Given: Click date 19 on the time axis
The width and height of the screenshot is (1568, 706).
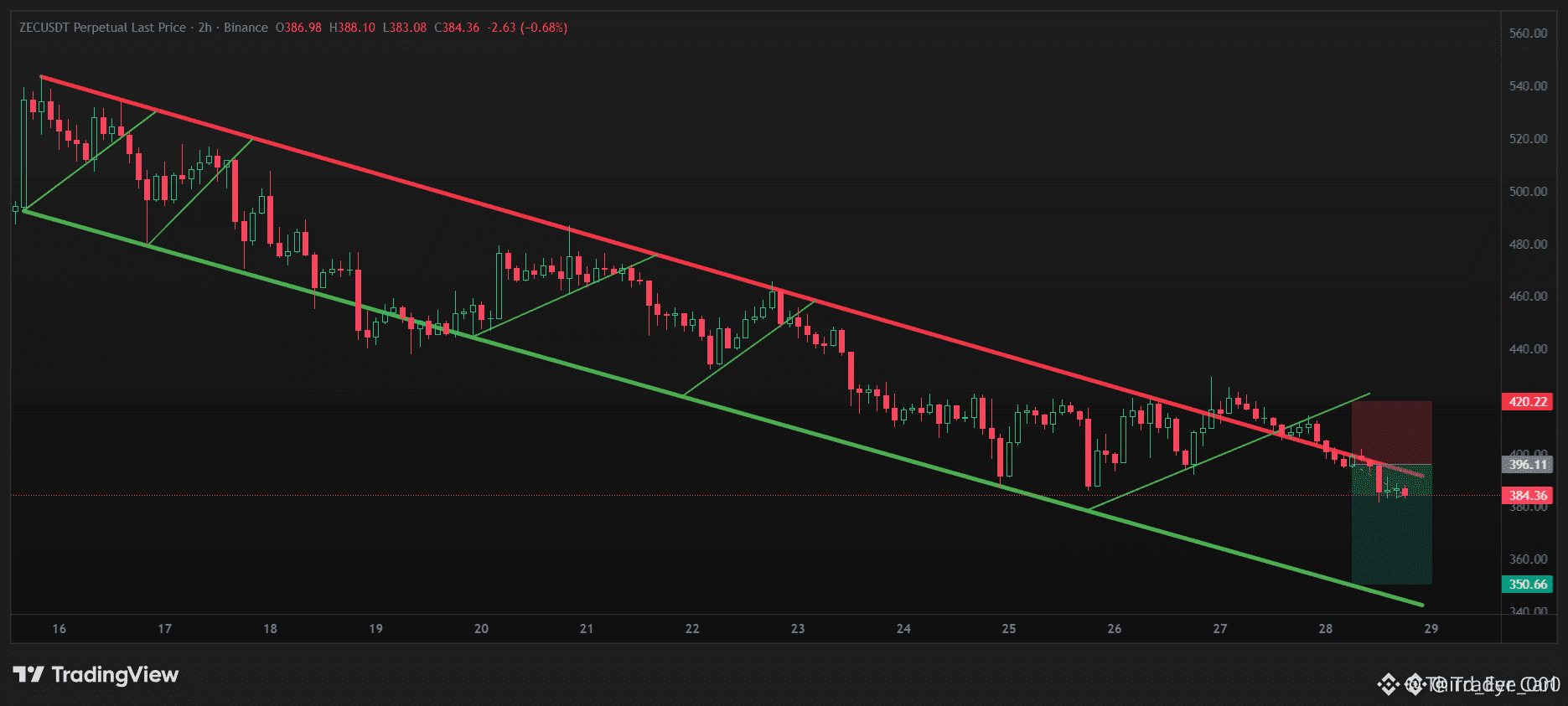Looking at the screenshot, I should 375,629.
